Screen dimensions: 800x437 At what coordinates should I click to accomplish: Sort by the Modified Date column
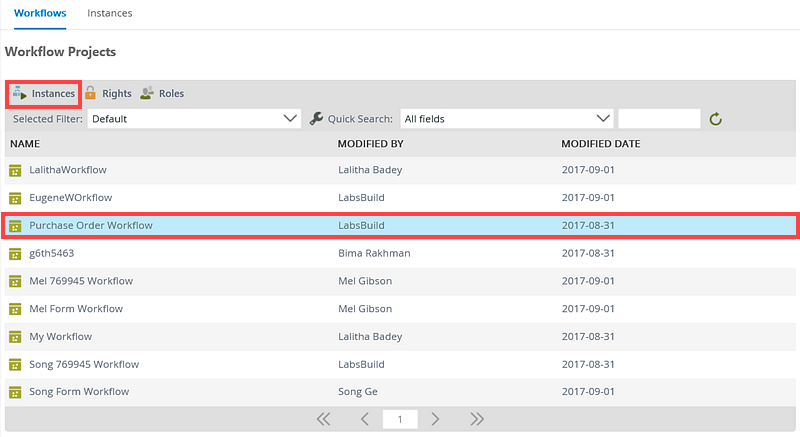pyautogui.click(x=601, y=144)
